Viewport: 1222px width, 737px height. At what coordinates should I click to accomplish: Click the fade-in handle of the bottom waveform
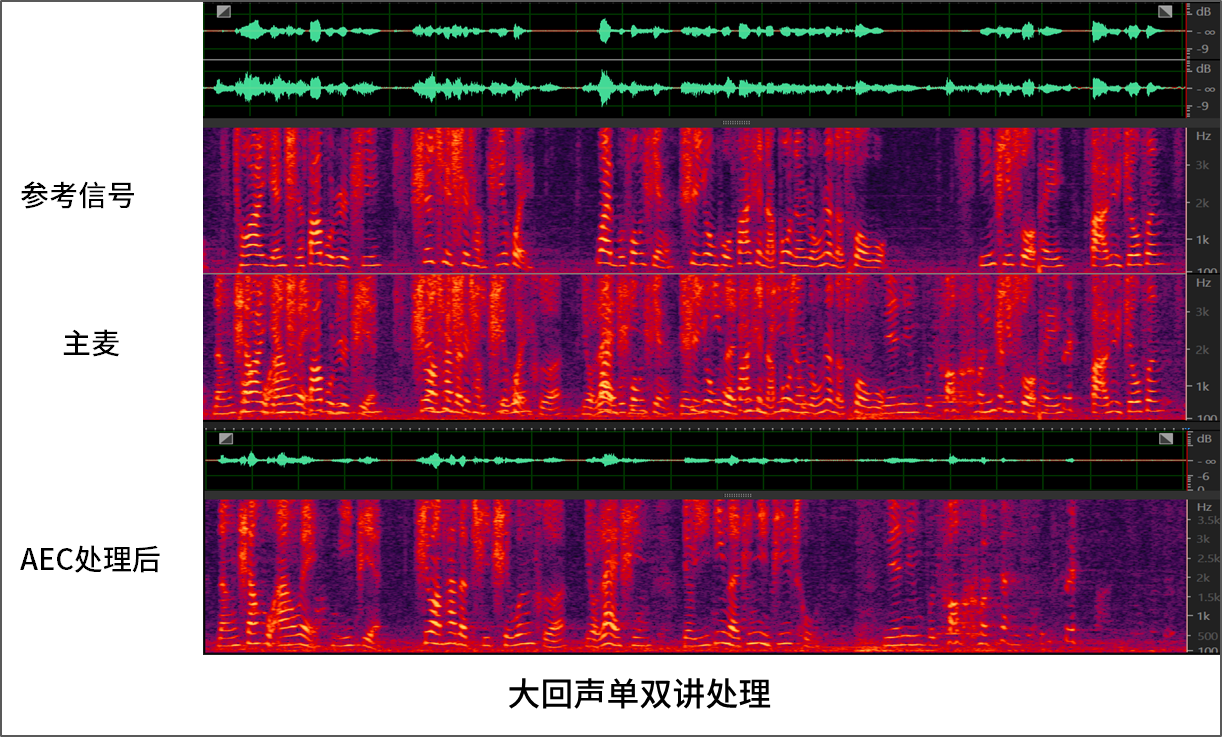226,439
